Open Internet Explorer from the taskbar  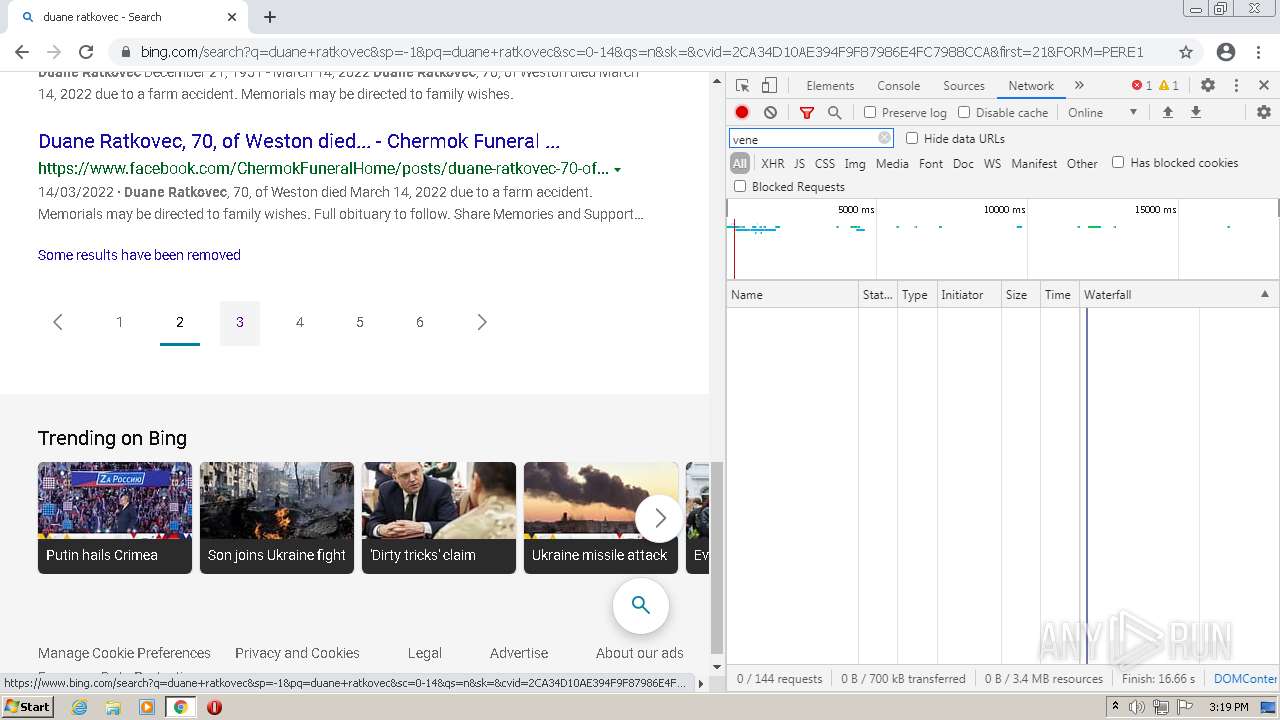point(80,707)
